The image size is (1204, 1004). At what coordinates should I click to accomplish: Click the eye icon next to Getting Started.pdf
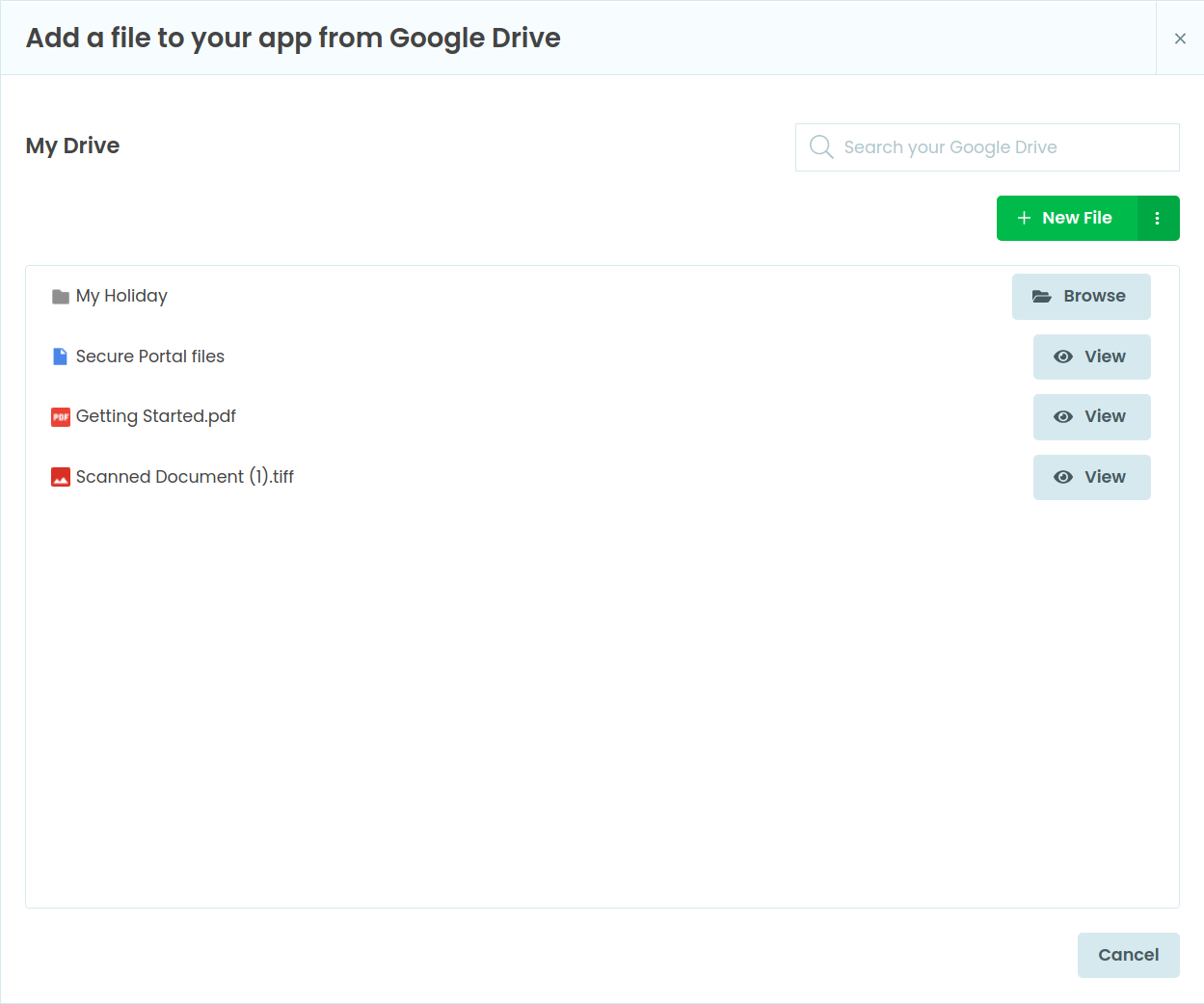(x=1063, y=416)
